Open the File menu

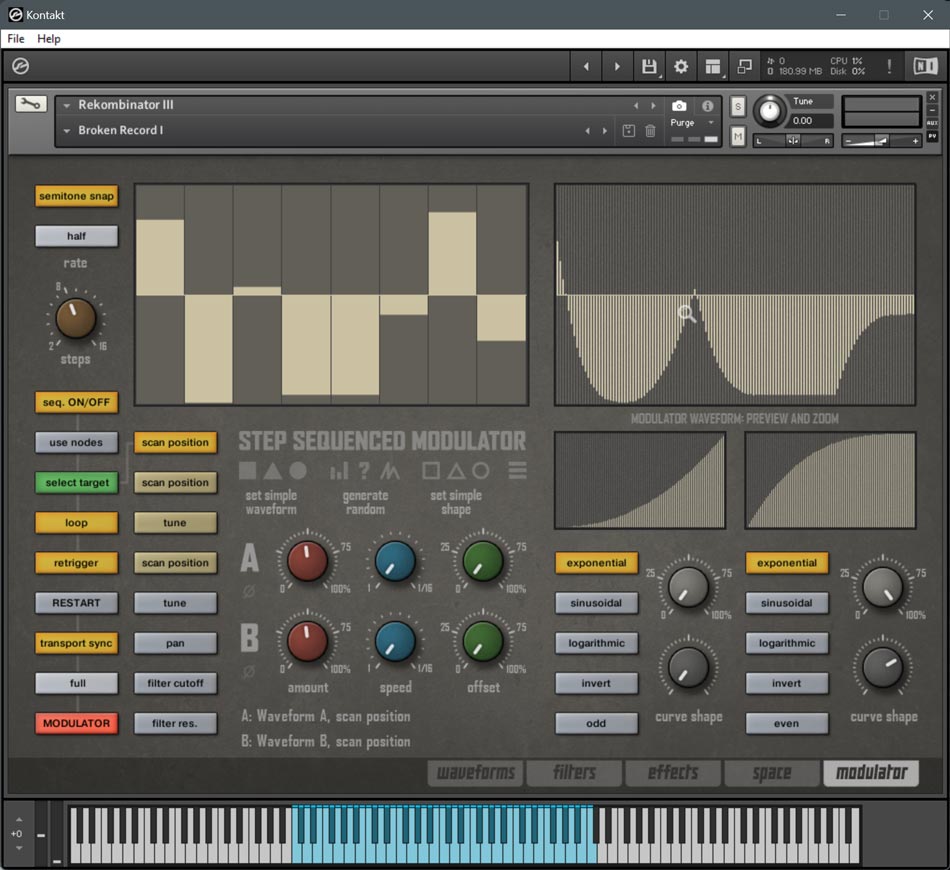16,39
